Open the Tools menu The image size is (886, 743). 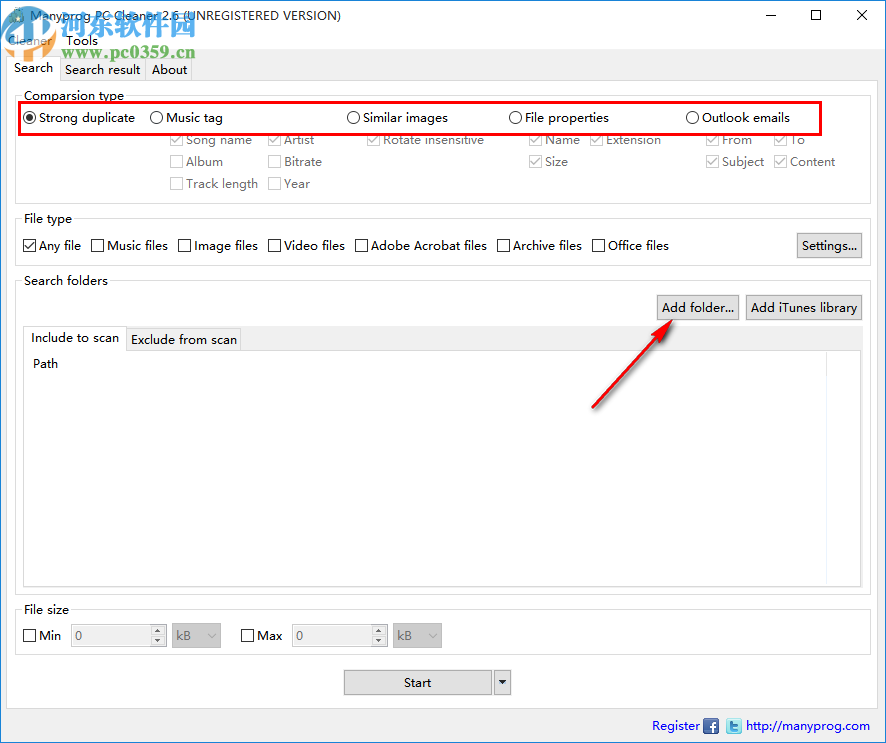[x=82, y=41]
